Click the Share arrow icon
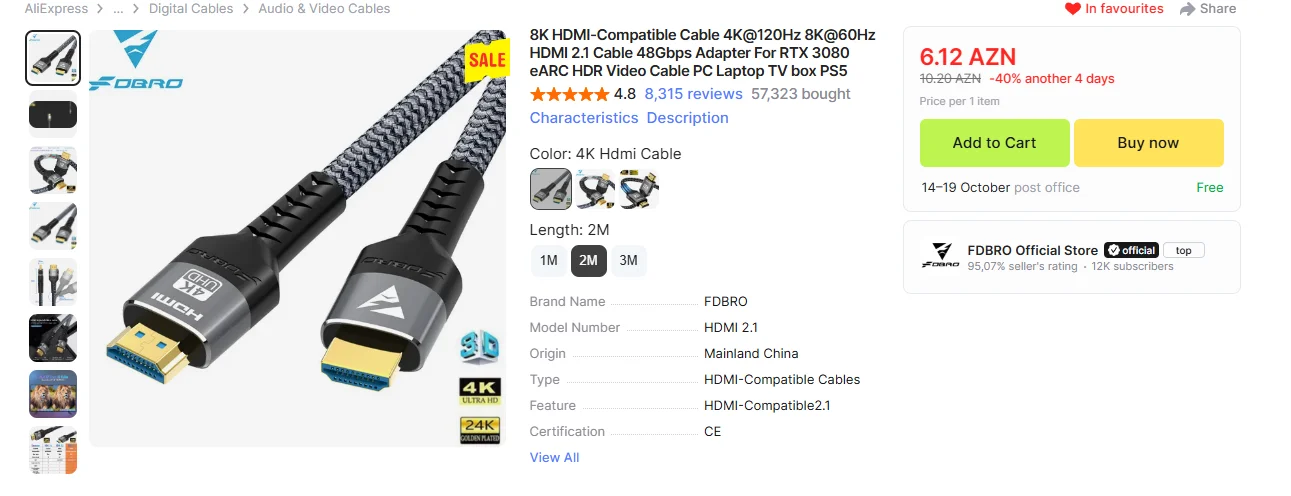The image size is (1291, 496). pos(1187,9)
